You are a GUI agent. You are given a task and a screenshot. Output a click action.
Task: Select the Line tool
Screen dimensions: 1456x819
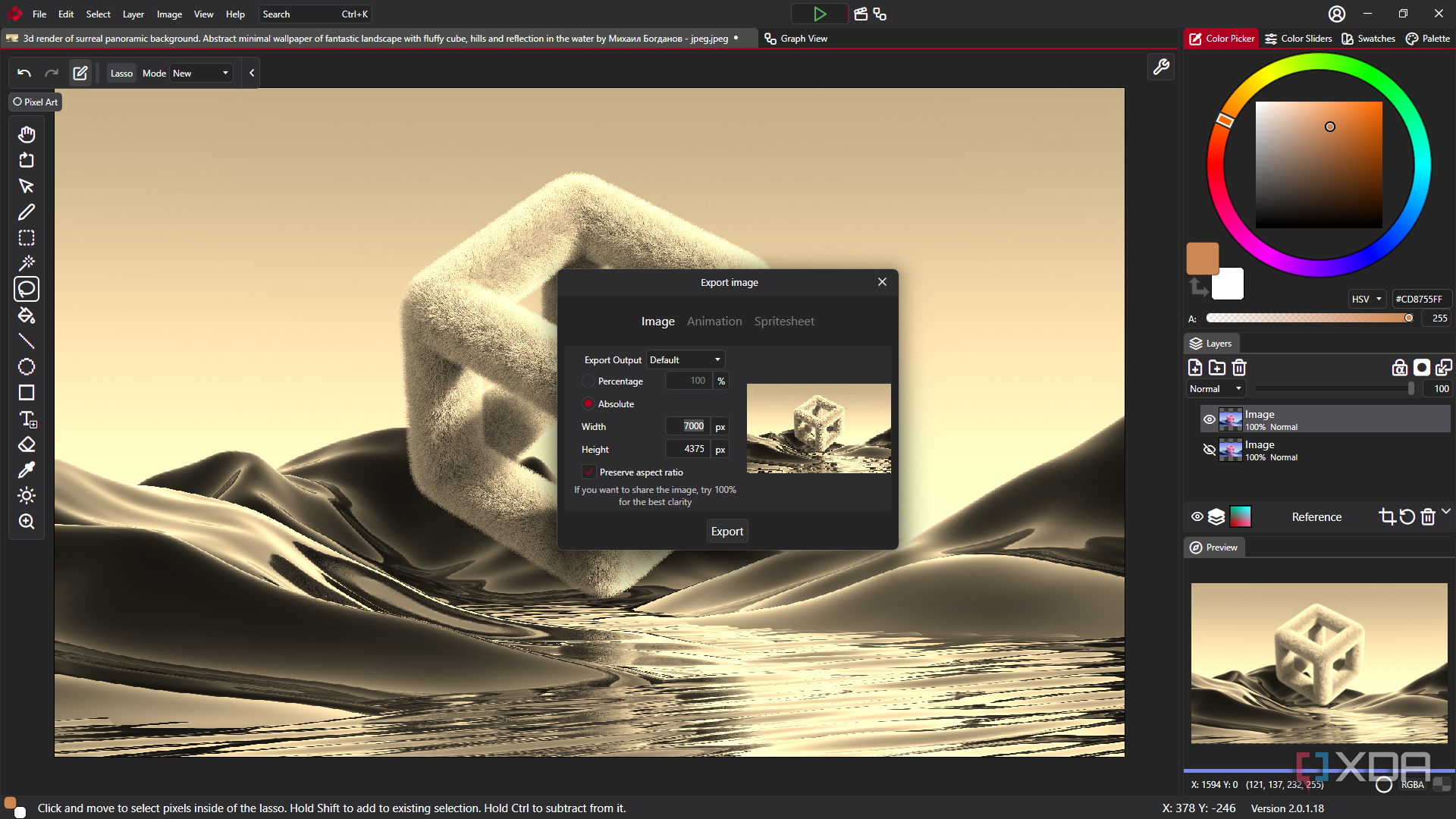click(27, 340)
